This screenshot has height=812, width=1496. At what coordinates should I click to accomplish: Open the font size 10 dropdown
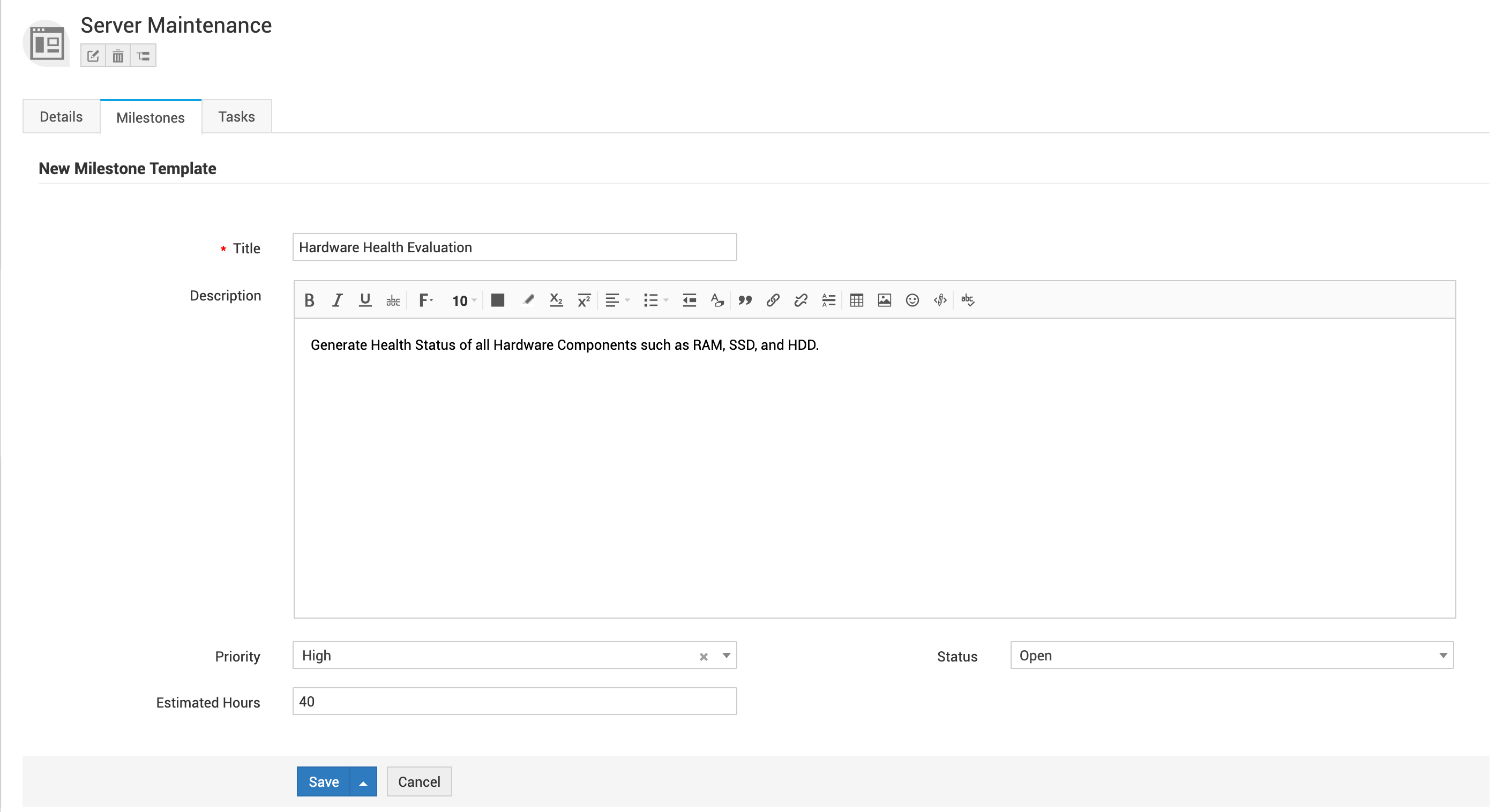(x=463, y=300)
